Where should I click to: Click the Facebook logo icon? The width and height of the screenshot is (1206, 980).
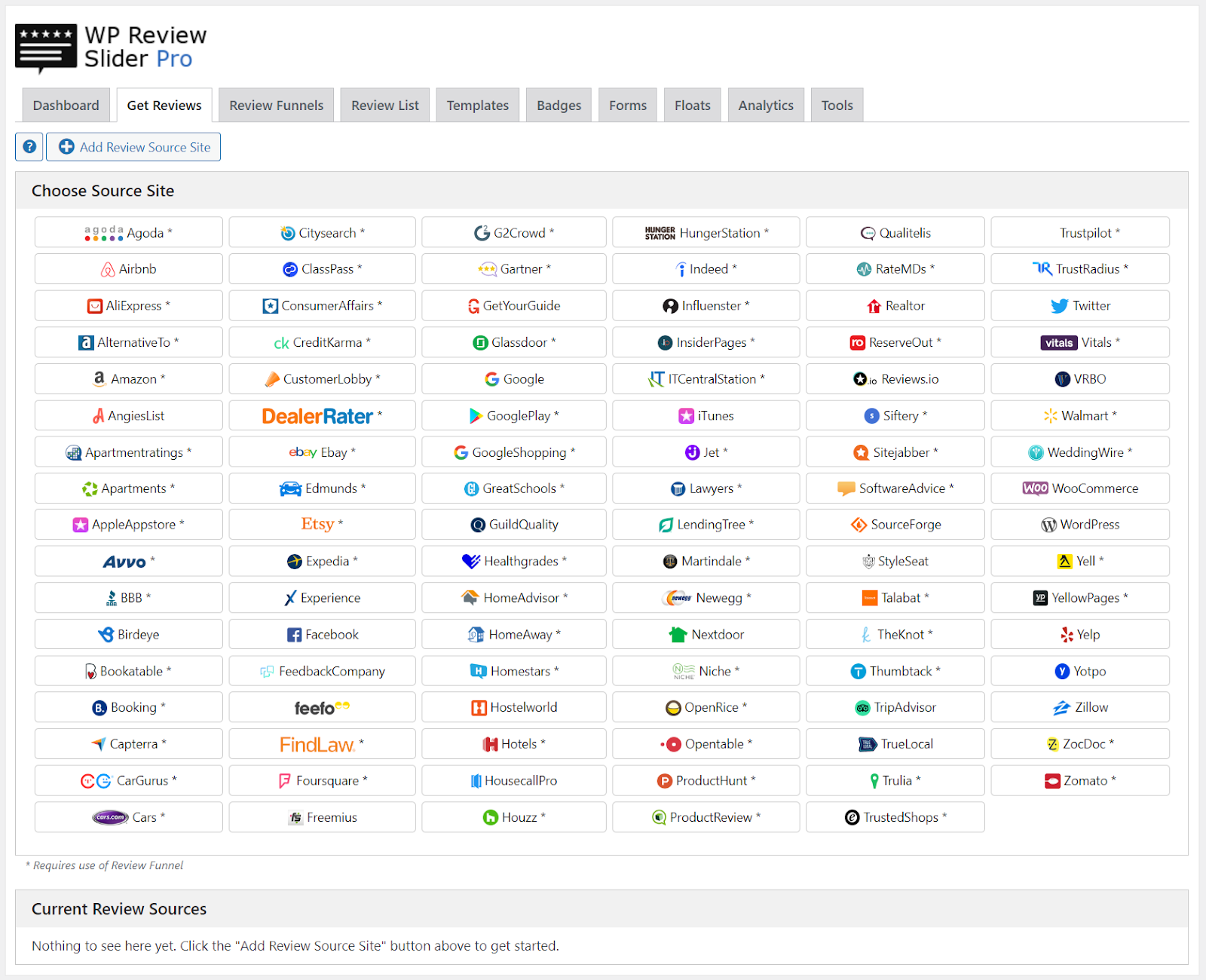pyautogui.click(x=295, y=635)
